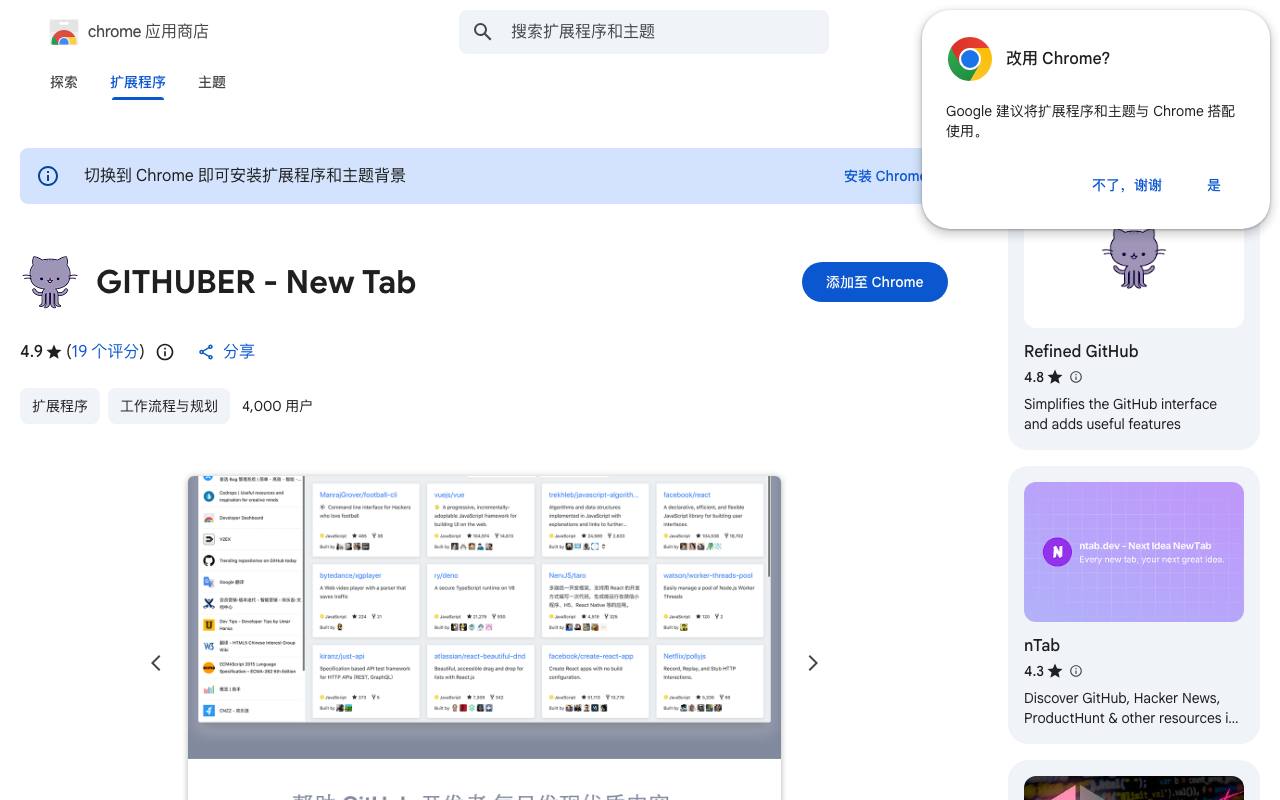Click the info icon beside Refined GitHub rating 4.8
Image resolution: width=1280 pixels, height=800 pixels.
(1076, 377)
